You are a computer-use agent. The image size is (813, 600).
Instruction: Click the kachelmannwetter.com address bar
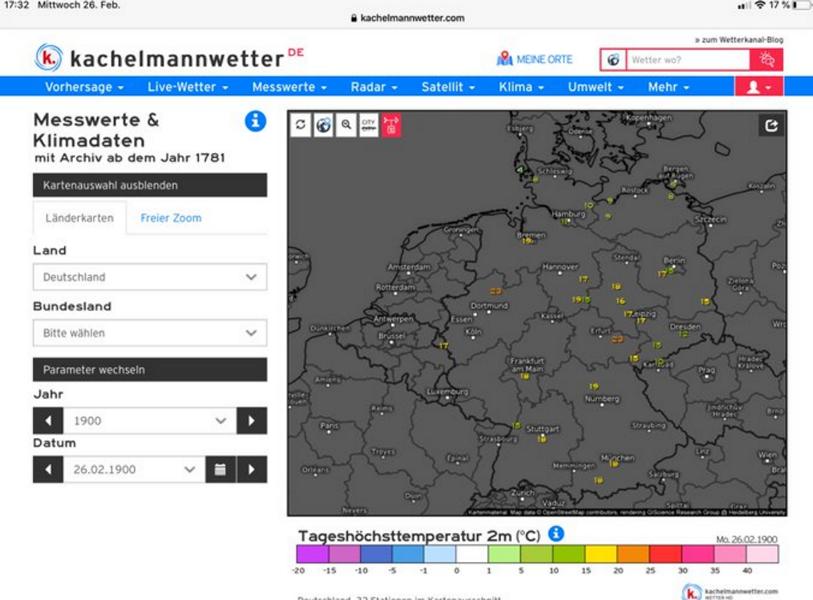[408, 18]
